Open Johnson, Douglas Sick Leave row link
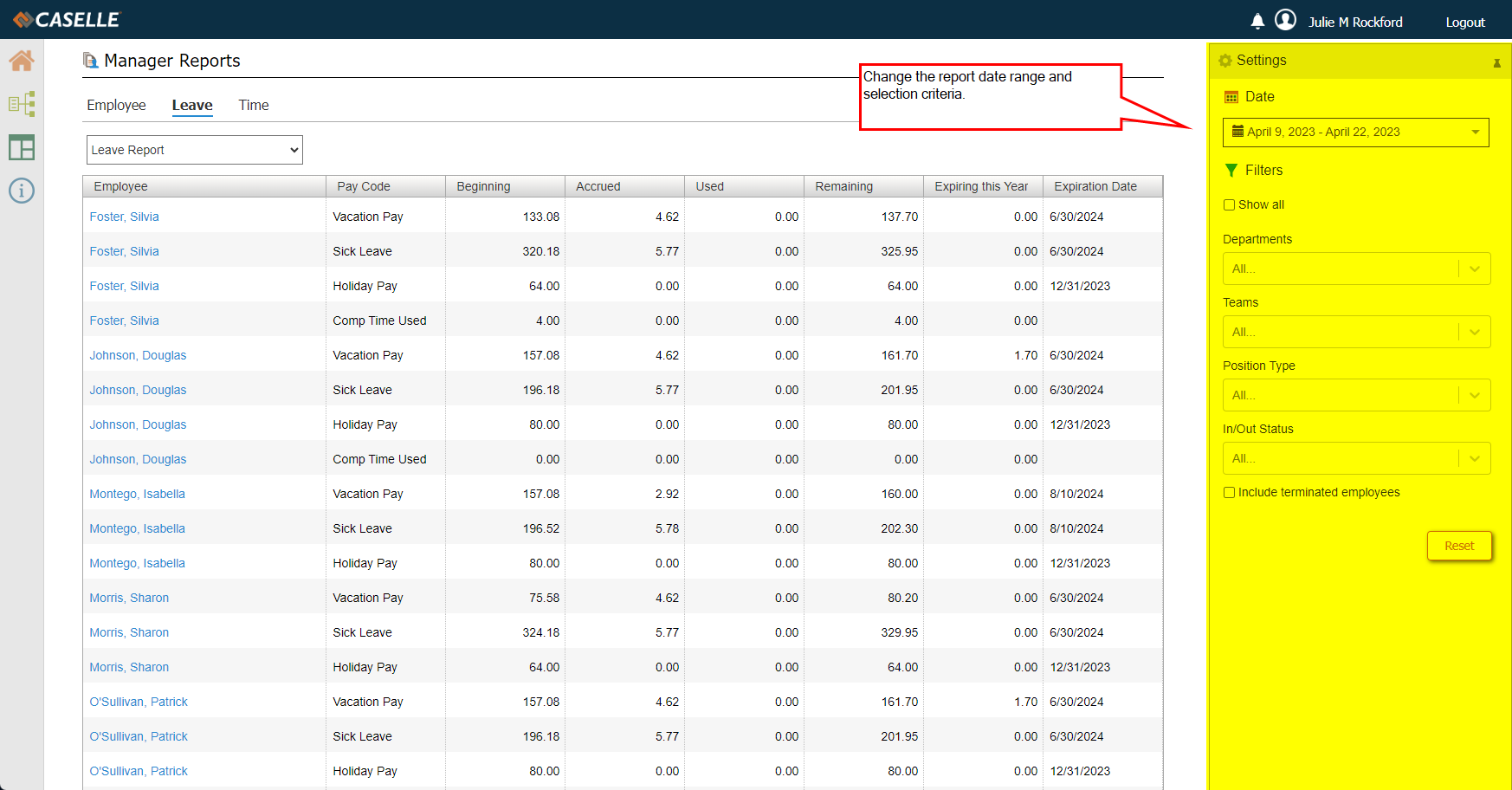The width and height of the screenshot is (1512, 790). coord(139,390)
